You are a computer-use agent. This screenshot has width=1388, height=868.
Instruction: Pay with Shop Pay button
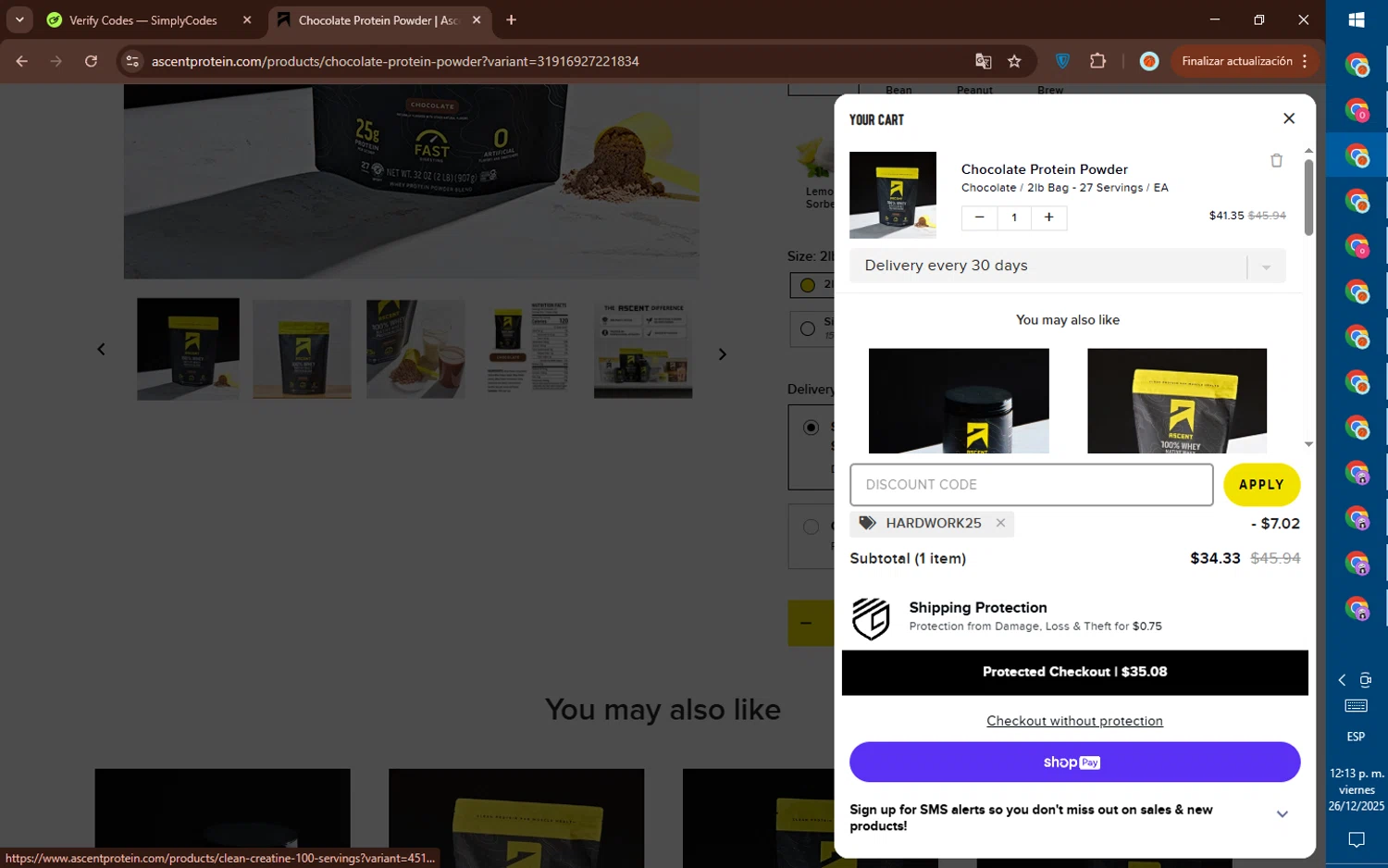[1074, 762]
